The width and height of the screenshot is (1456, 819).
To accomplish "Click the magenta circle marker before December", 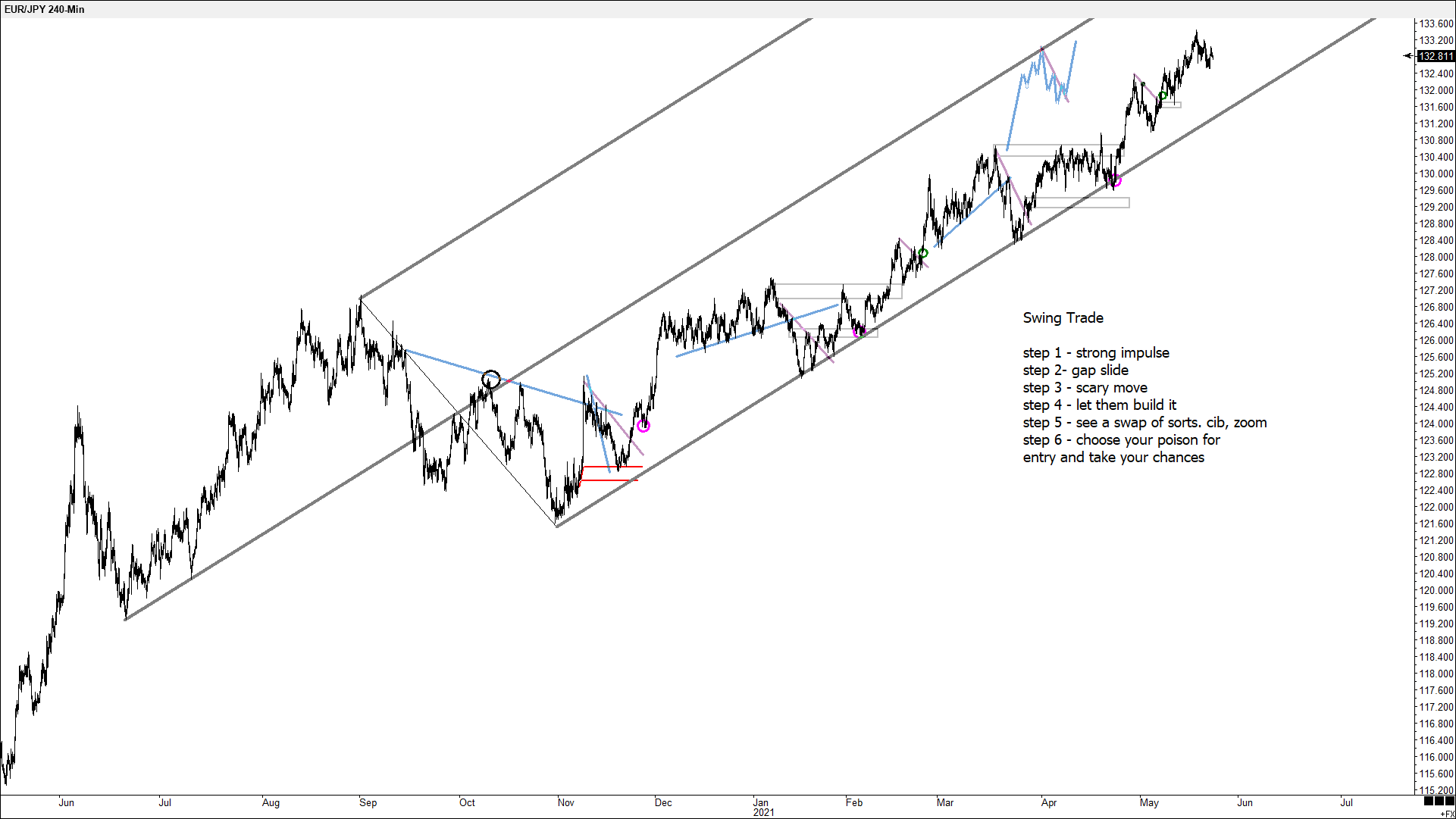I will pyautogui.click(x=643, y=426).
